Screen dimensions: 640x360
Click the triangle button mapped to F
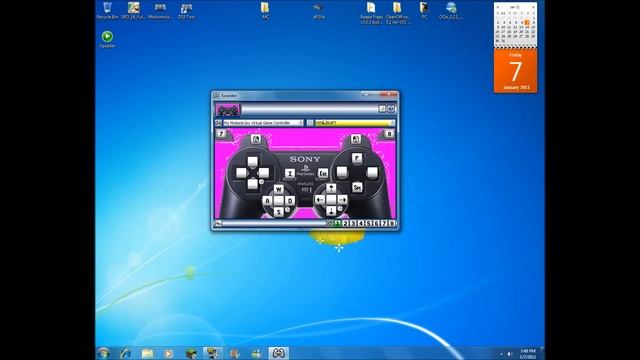357,158
